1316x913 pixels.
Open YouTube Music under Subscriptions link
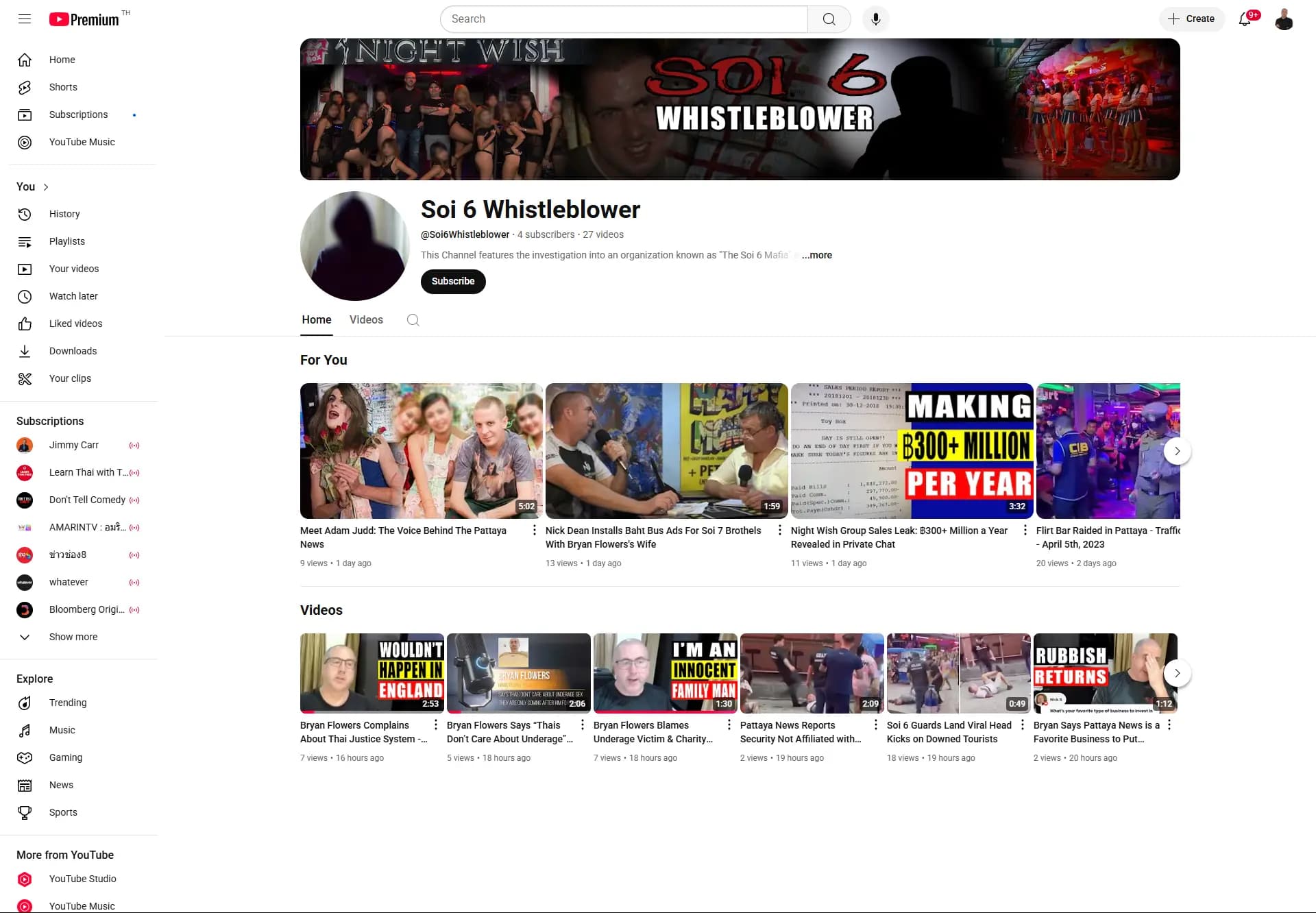[81, 142]
